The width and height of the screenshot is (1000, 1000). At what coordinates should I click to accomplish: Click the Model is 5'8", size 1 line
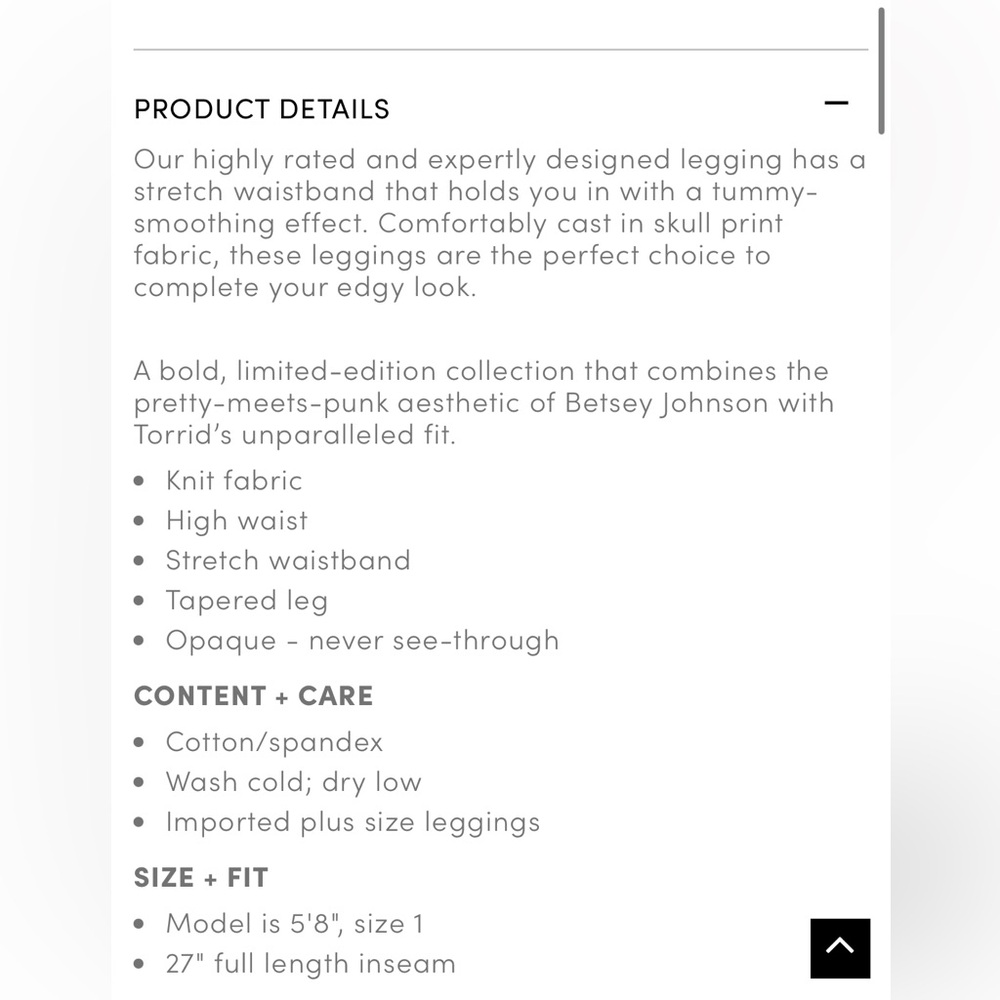295,923
